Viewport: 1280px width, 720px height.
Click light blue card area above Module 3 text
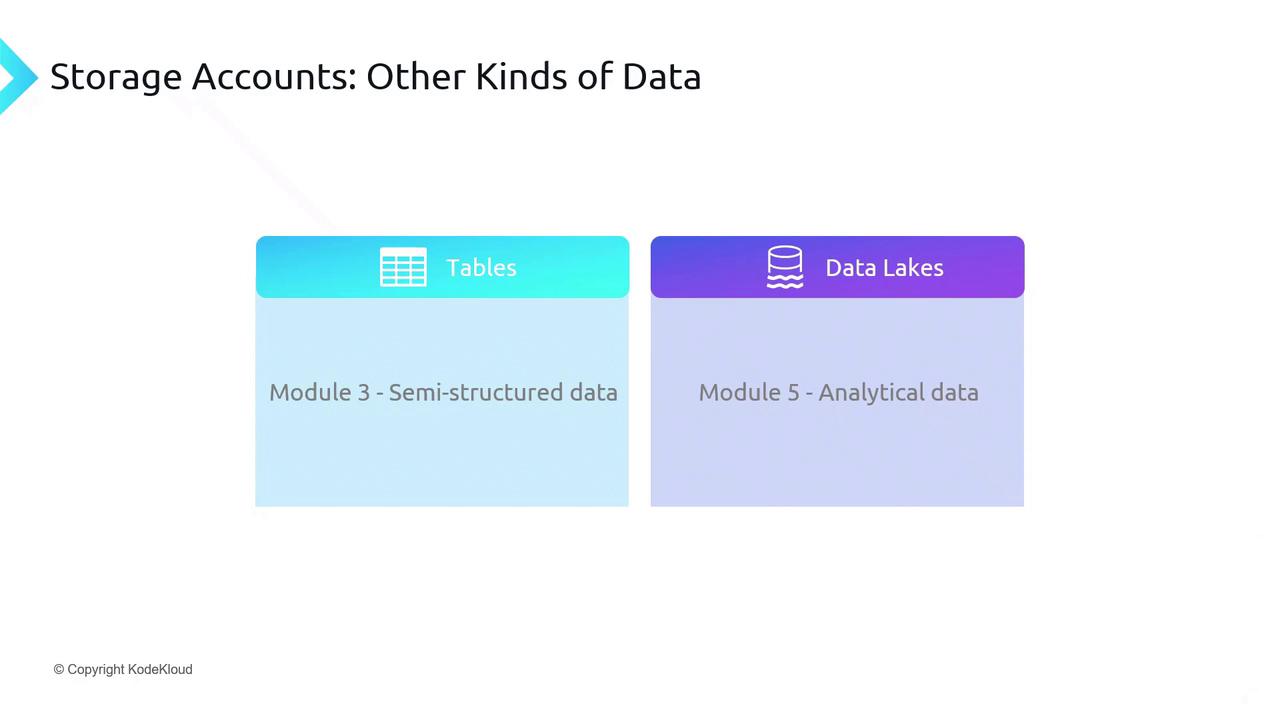point(442,335)
